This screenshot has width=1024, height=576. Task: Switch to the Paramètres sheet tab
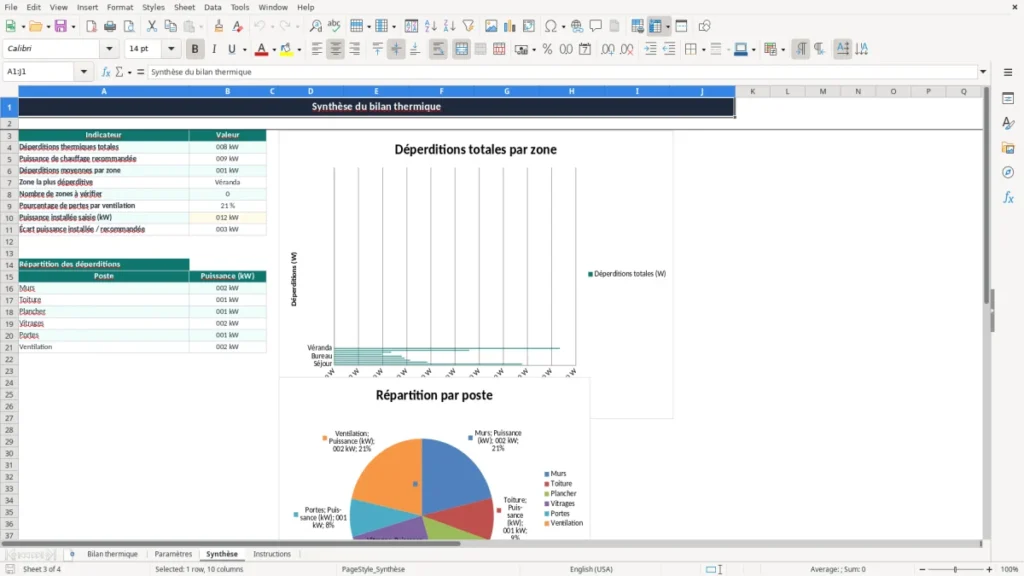point(173,554)
